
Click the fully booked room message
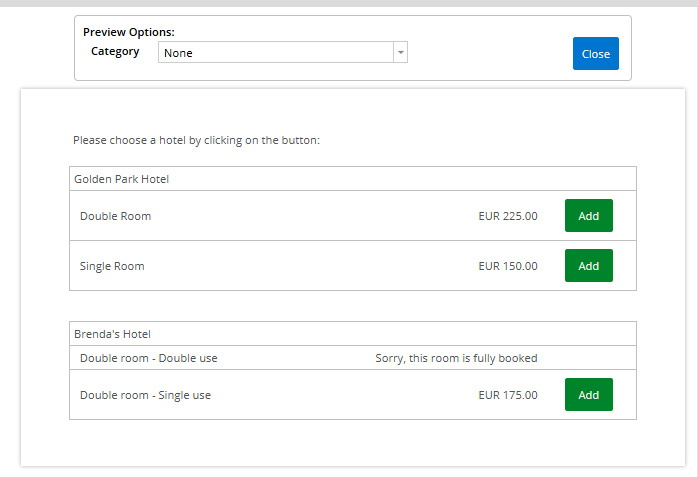[456, 358]
